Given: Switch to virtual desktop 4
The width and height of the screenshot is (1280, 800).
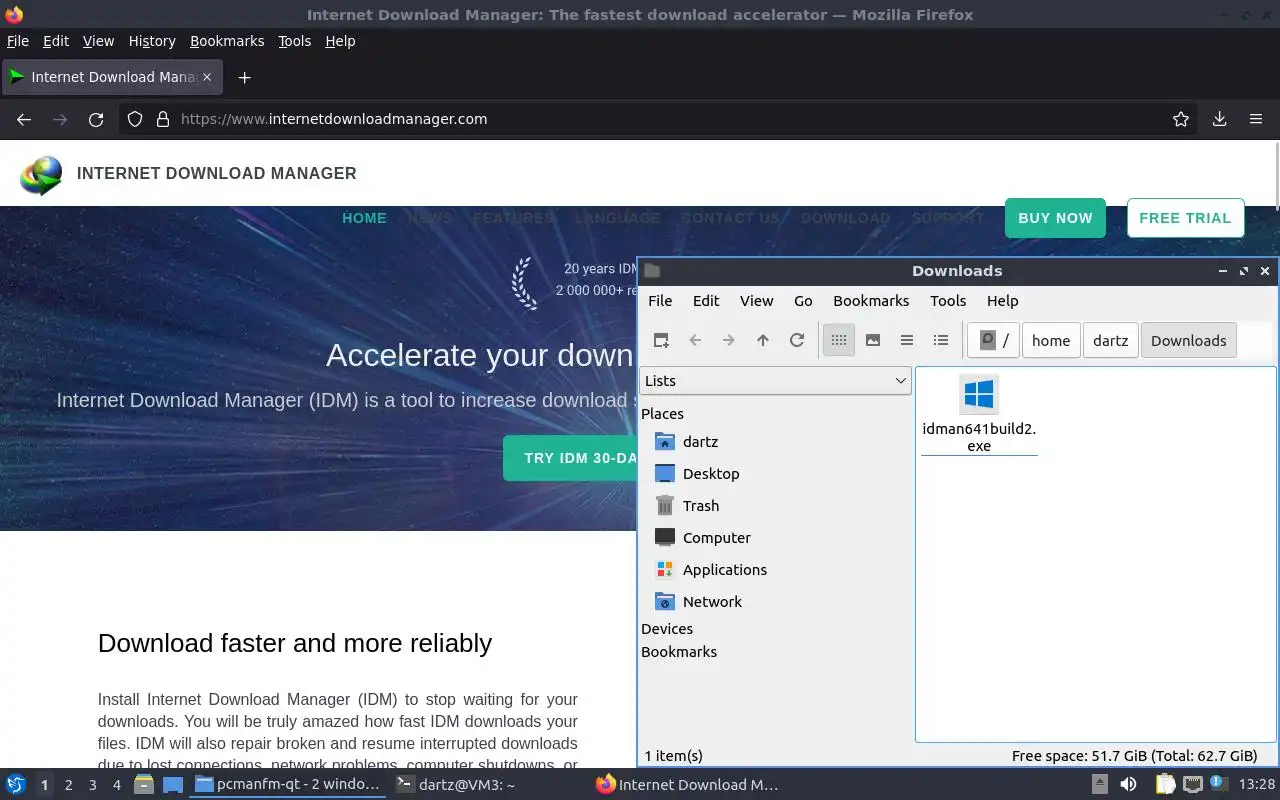Looking at the screenshot, I should coord(116,785).
